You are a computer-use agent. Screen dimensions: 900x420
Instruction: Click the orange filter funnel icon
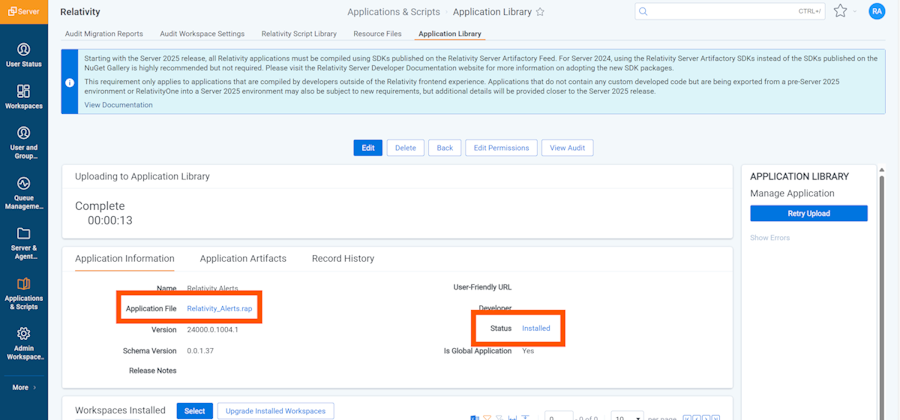click(x=487, y=417)
